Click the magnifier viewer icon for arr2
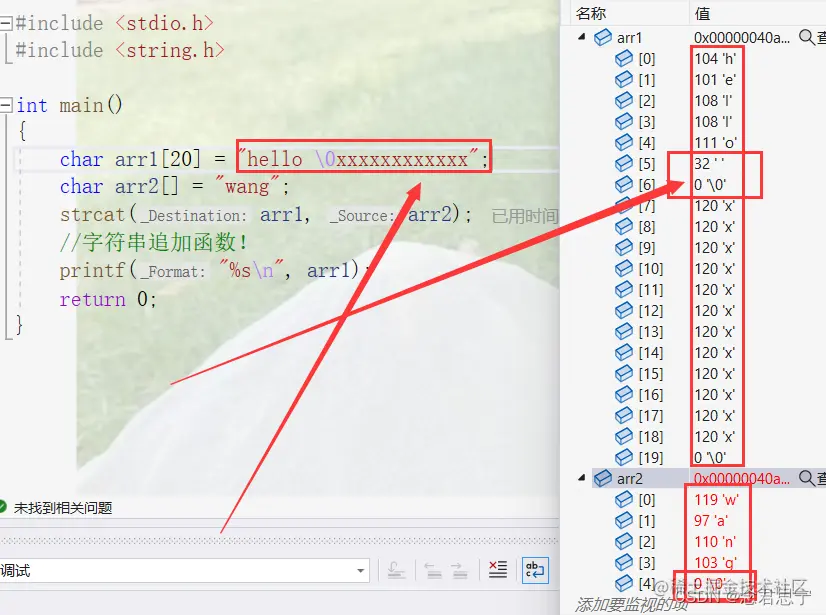826x615 pixels. click(806, 478)
